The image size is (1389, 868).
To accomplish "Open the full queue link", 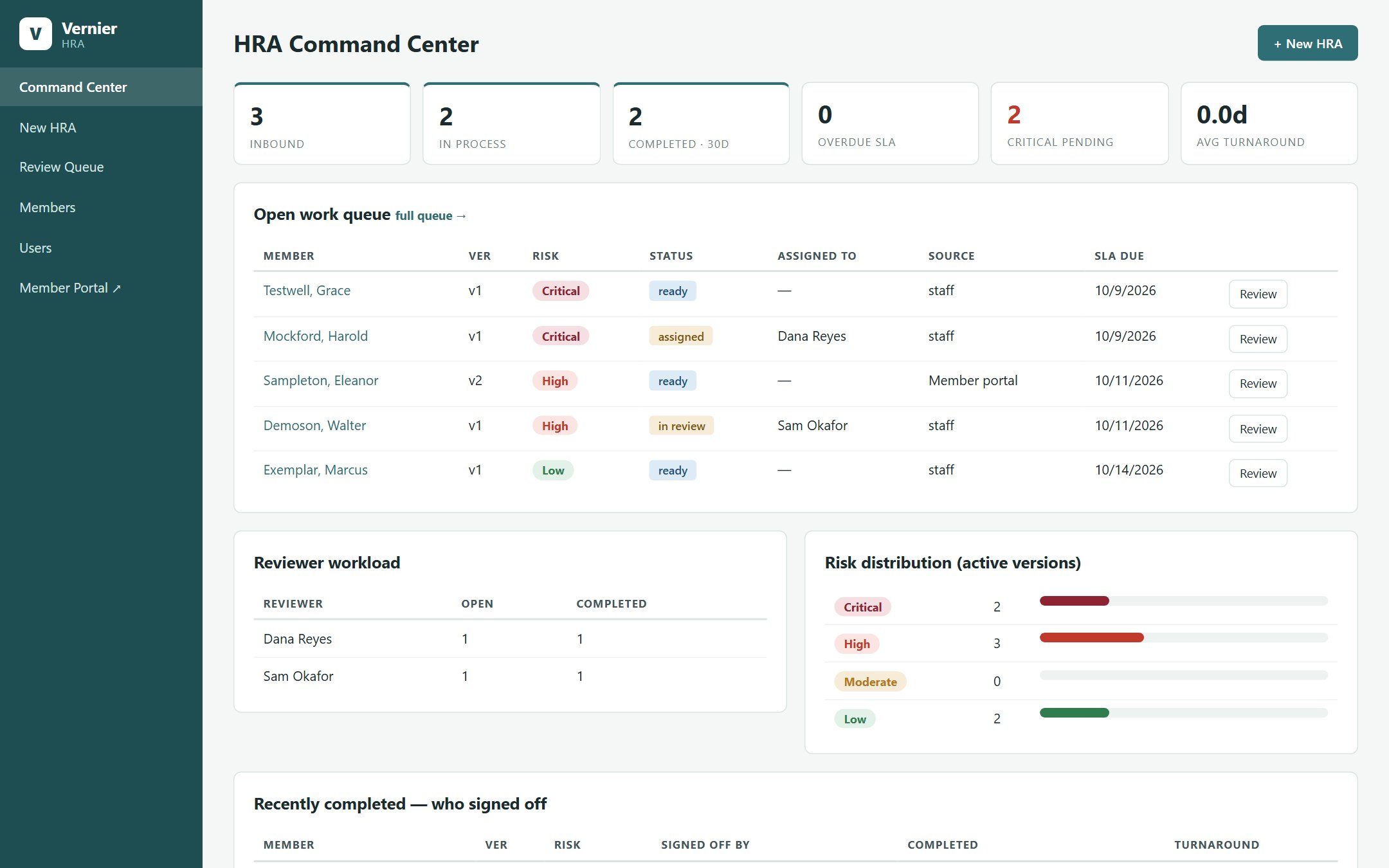I will (430, 216).
